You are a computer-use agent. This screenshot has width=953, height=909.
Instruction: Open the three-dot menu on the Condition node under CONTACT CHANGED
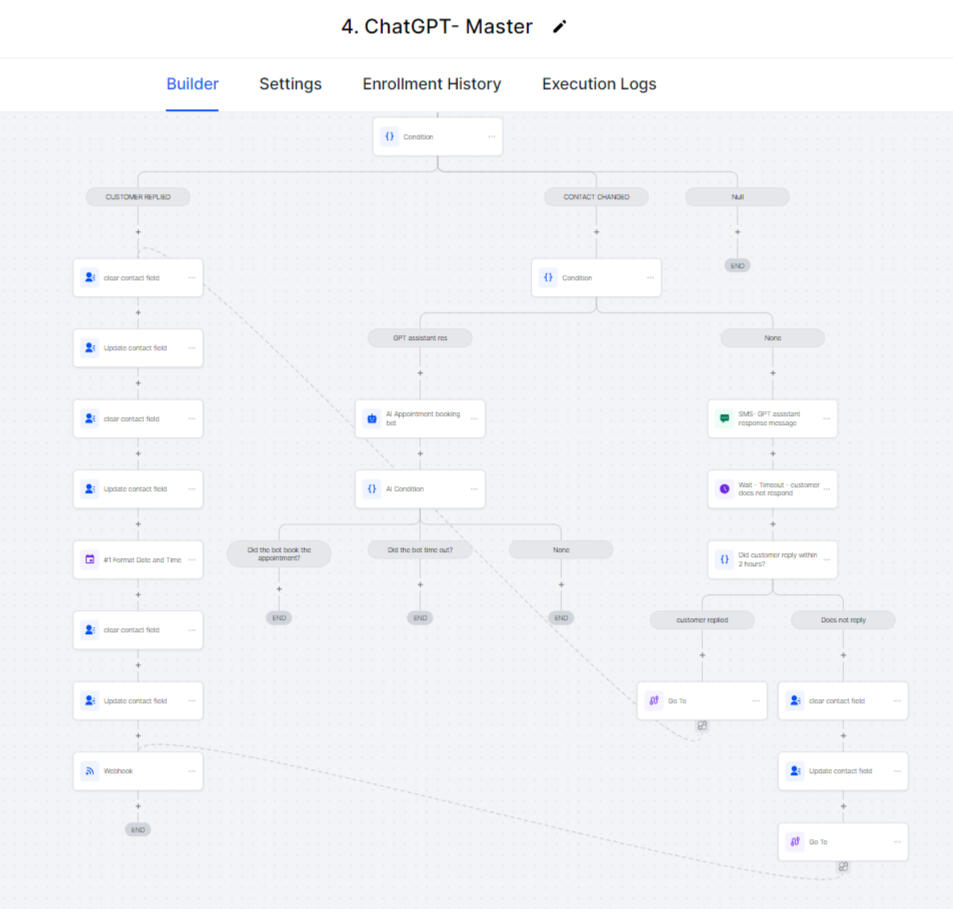pyautogui.click(x=650, y=278)
